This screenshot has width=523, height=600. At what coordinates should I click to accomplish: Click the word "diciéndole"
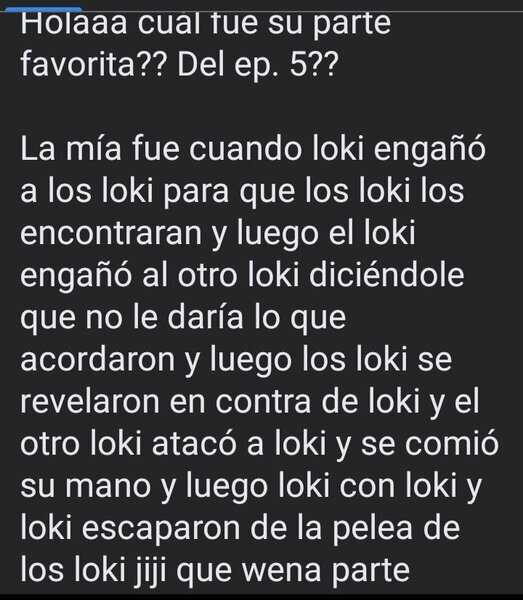coord(386,275)
